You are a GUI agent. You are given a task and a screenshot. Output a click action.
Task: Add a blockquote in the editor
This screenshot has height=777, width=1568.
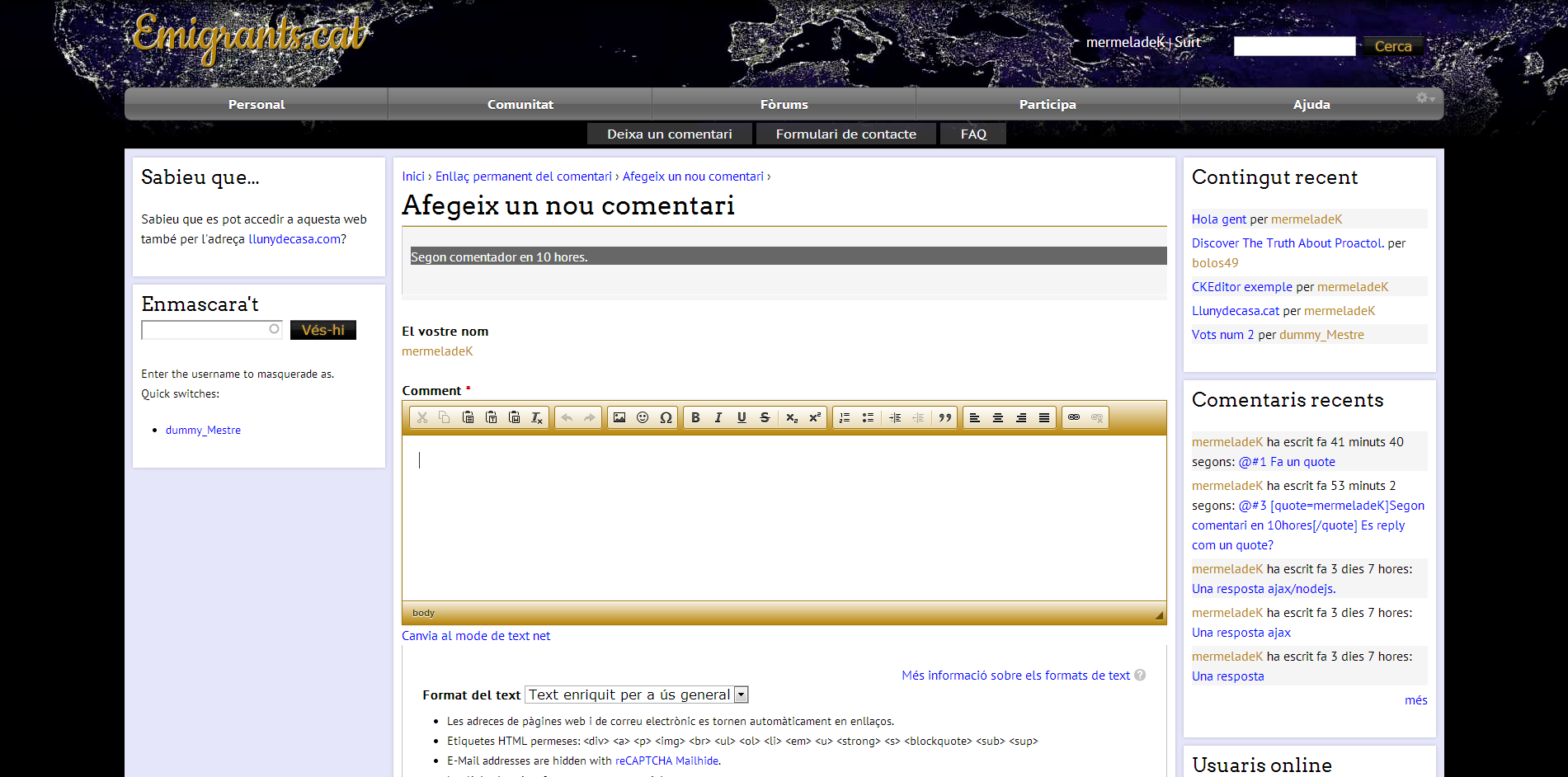tap(945, 417)
